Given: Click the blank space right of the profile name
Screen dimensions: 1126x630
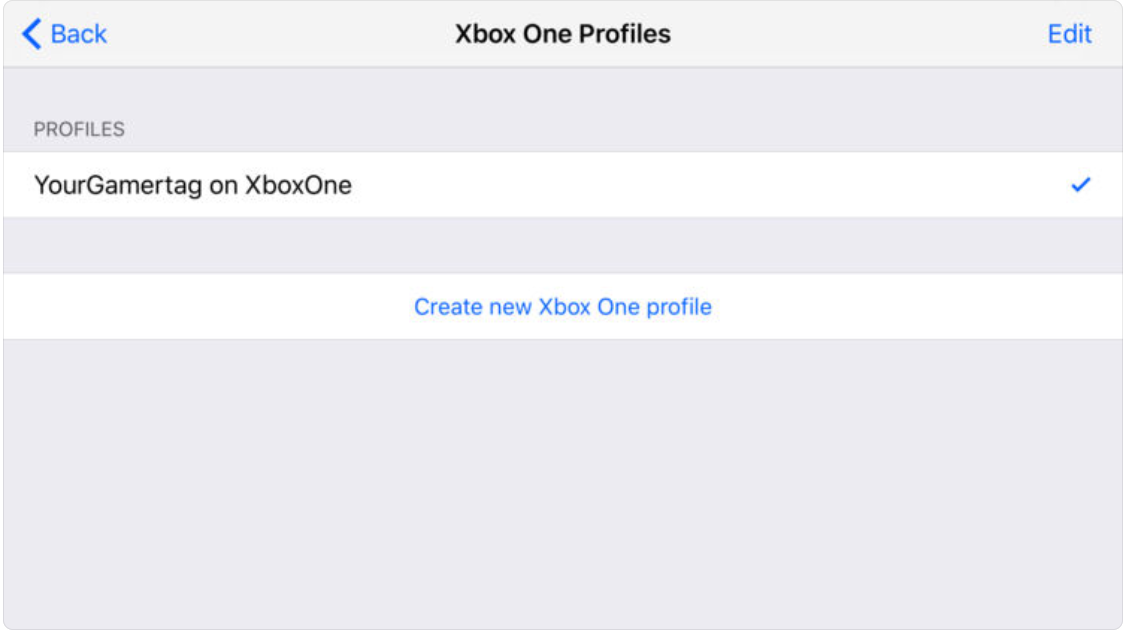Looking at the screenshot, I should (700, 185).
